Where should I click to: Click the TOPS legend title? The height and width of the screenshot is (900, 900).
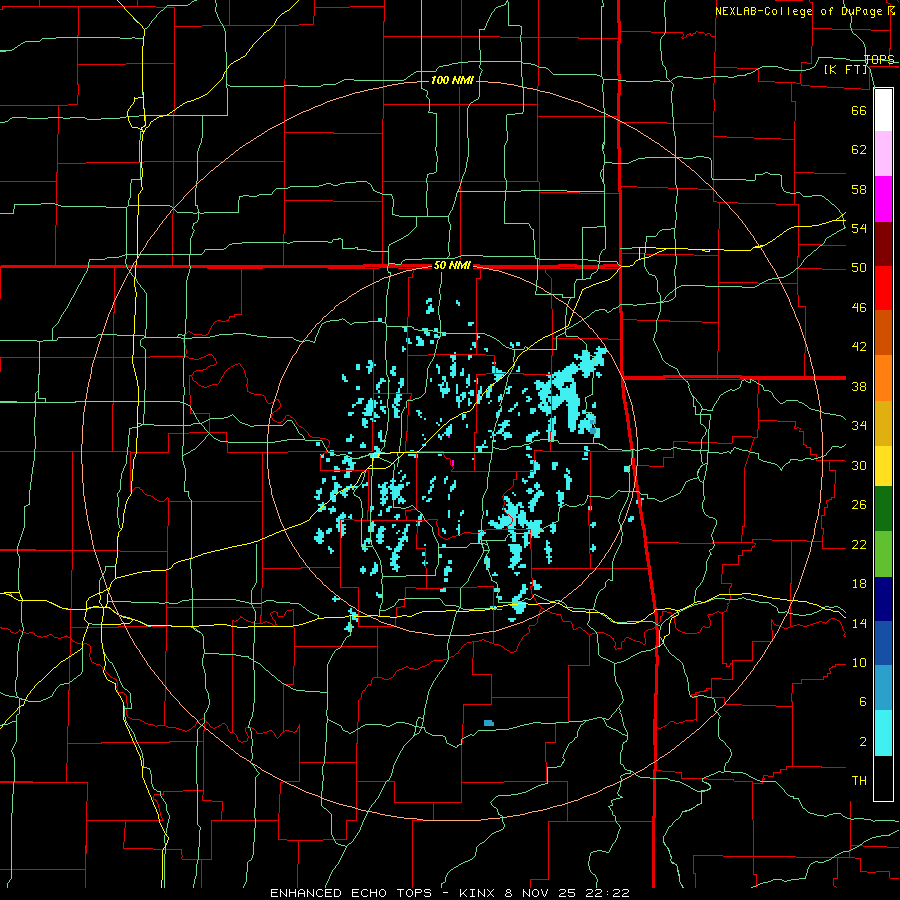pos(879,59)
